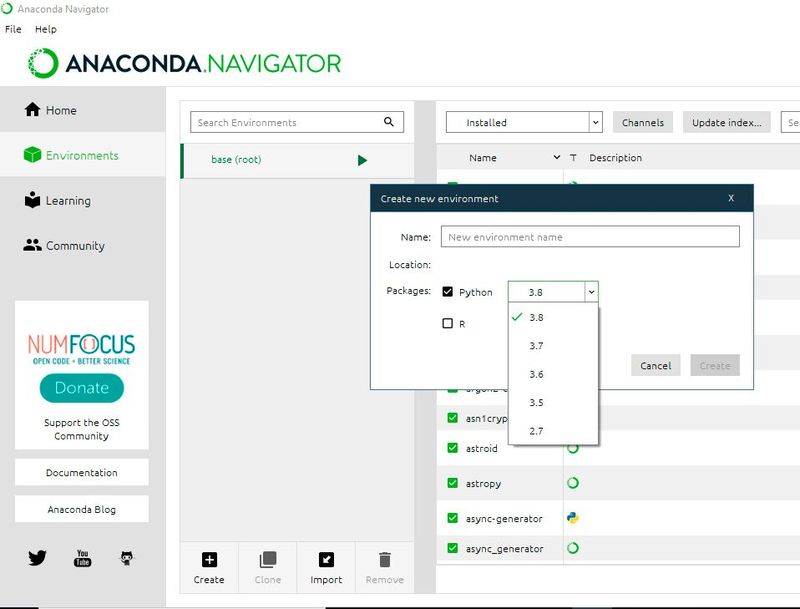Select Python version 3.8
This screenshot has width=800, height=609.
click(x=553, y=317)
